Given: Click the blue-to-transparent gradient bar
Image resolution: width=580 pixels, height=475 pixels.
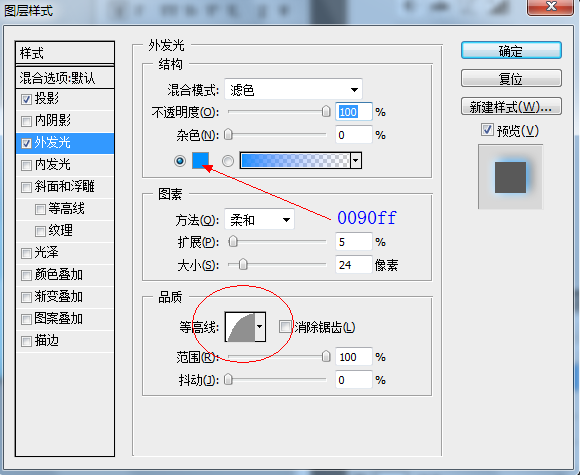Looking at the screenshot, I should [295, 161].
